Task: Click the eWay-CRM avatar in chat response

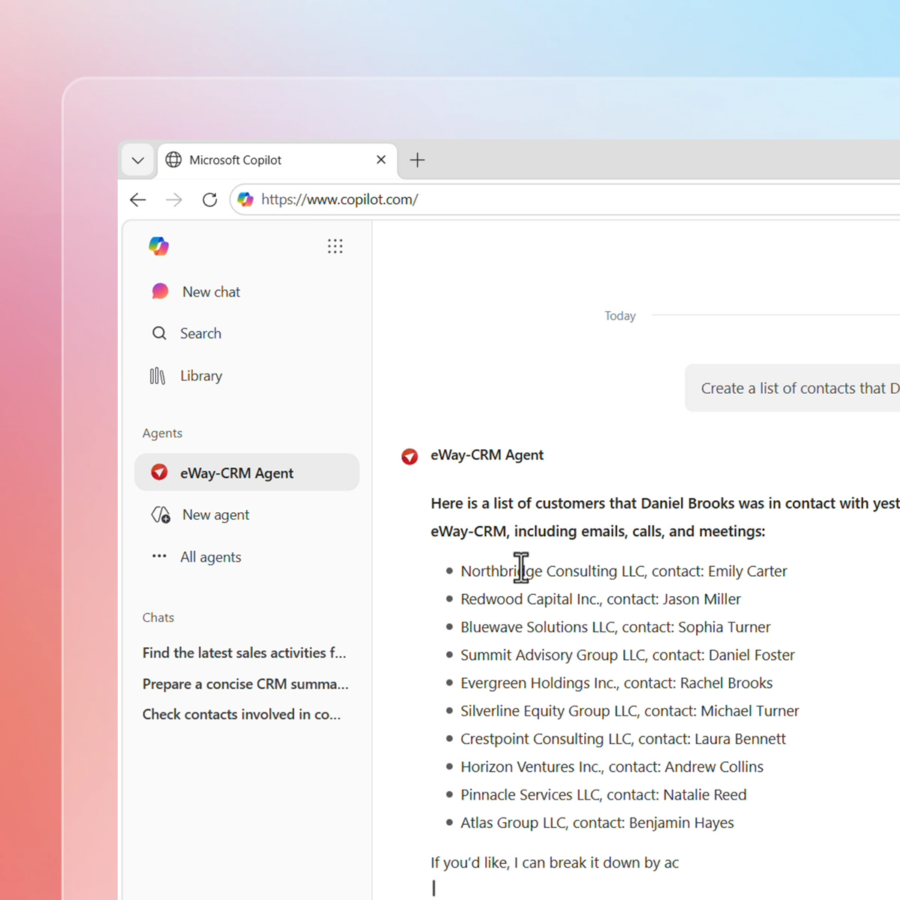Action: pyautogui.click(x=409, y=456)
